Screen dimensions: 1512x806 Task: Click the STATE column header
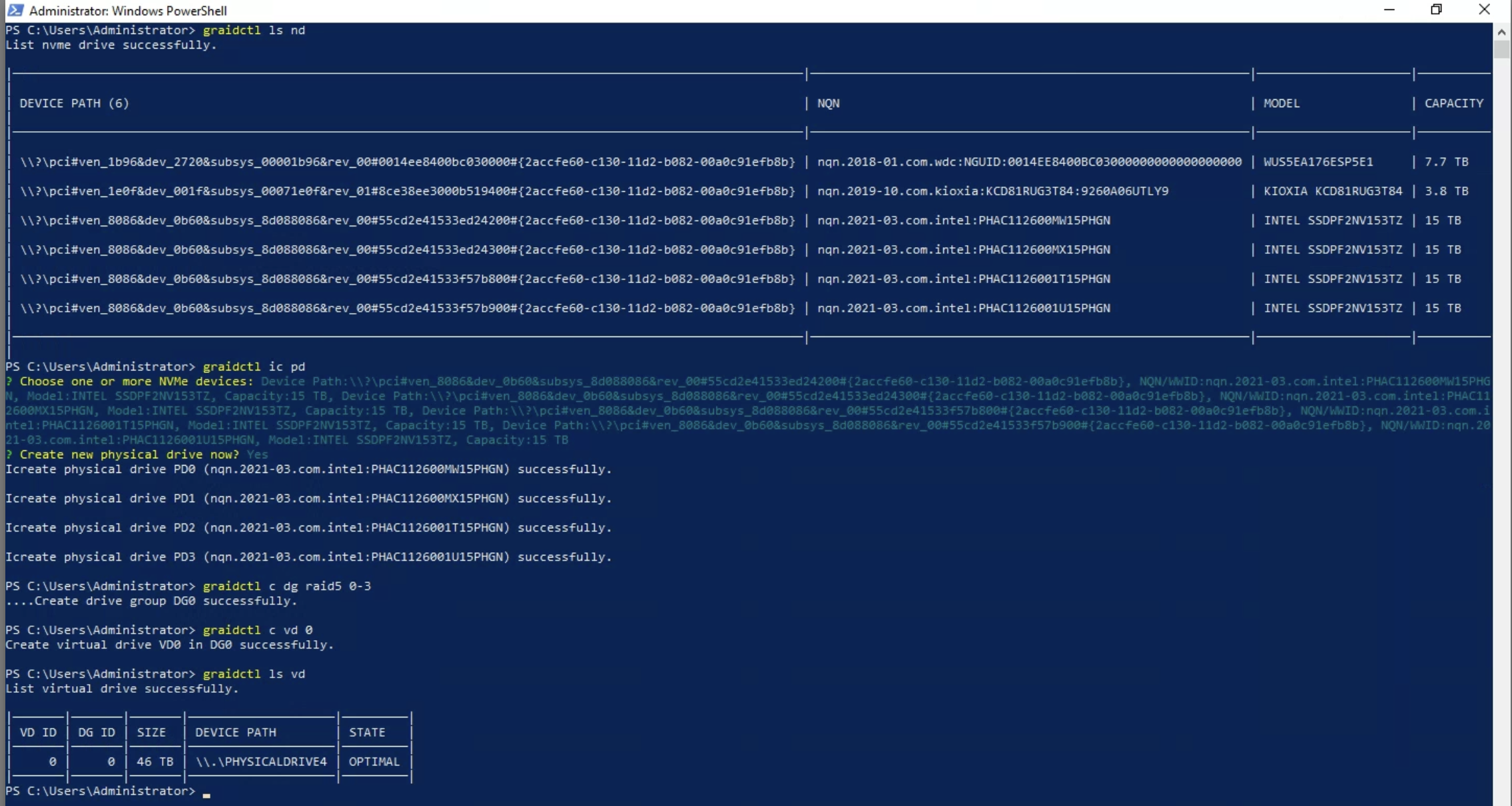click(367, 732)
